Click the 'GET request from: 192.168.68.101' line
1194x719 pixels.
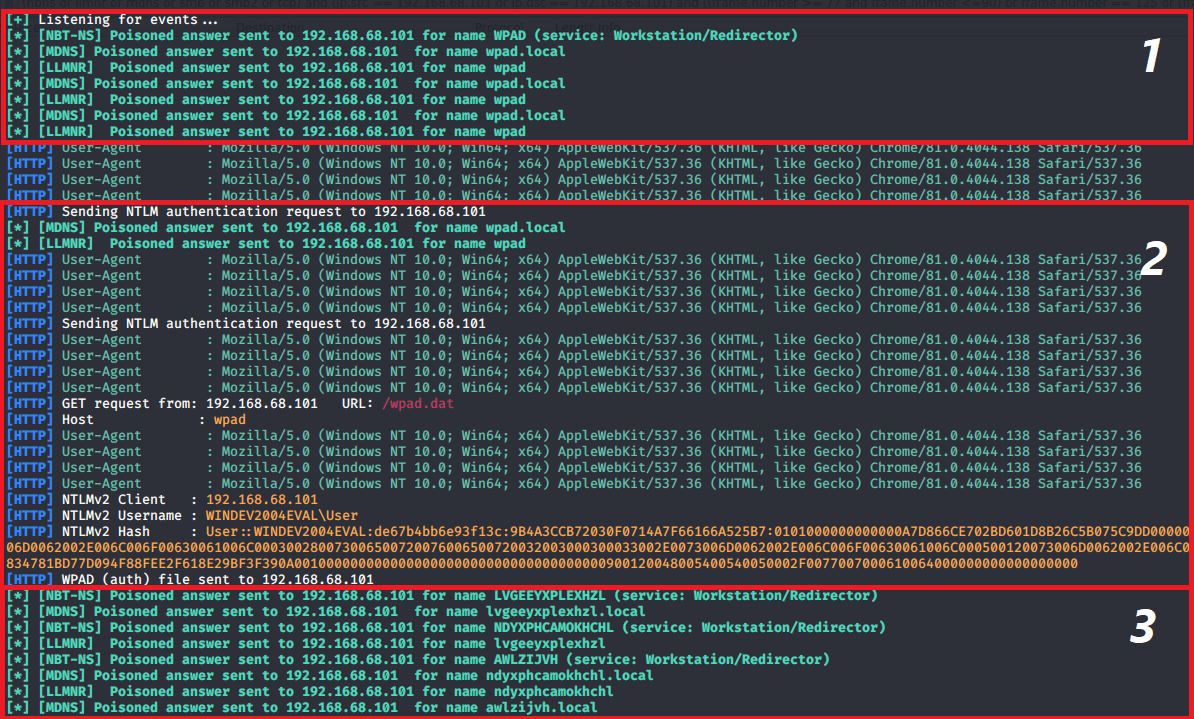[230, 404]
